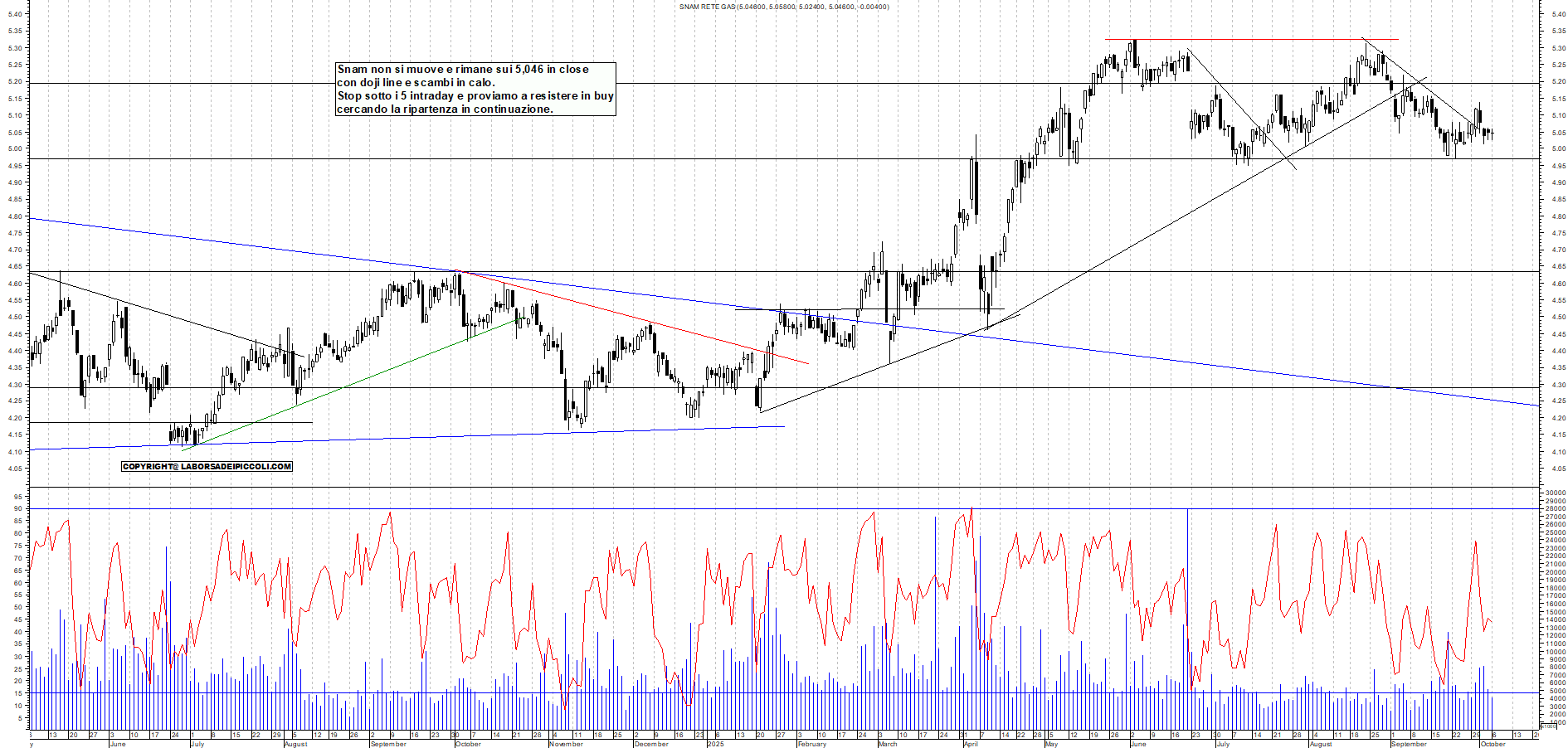Click the 'Stop sotto i 5 intraday' text line

click(x=475, y=96)
